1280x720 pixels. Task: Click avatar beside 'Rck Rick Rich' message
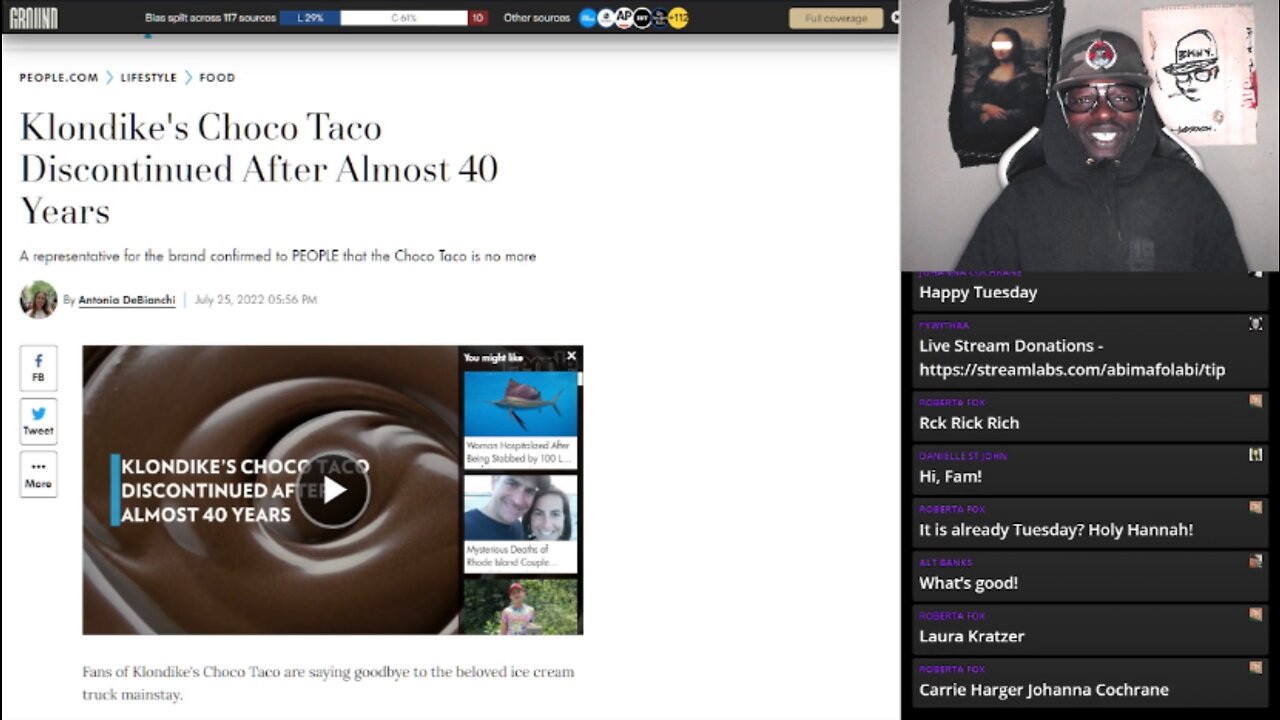[1256, 401]
